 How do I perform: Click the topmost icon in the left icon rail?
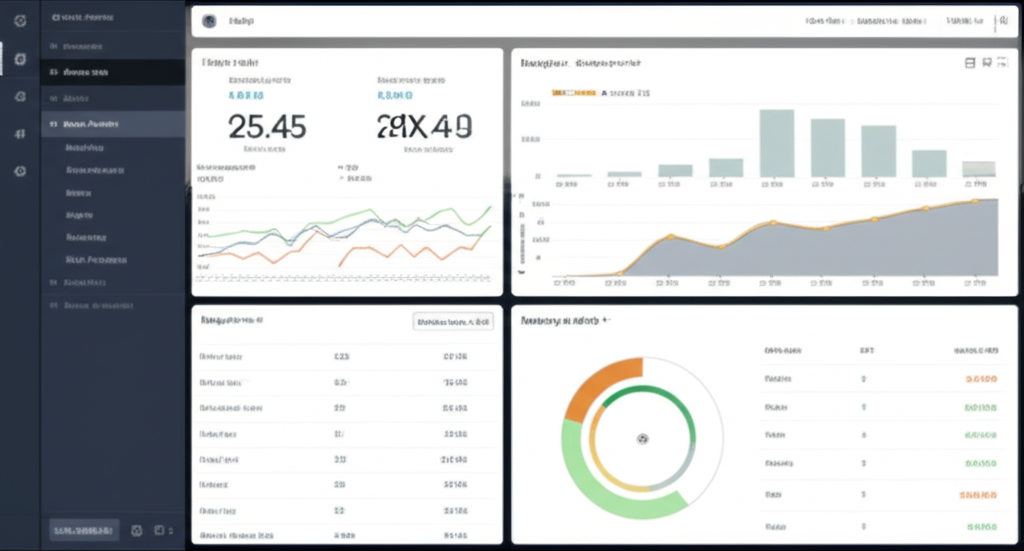pyautogui.click(x=20, y=21)
